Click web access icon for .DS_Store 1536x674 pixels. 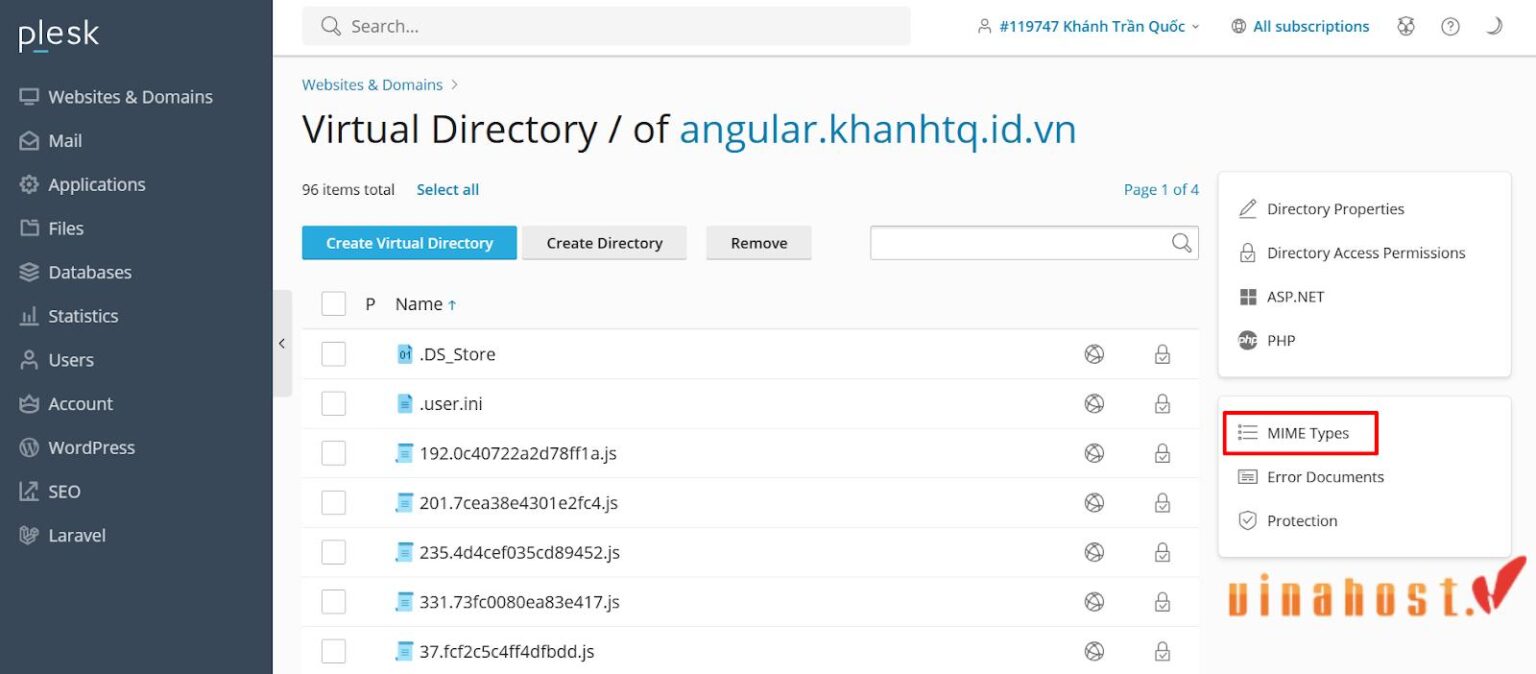click(x=1094, y=354)
